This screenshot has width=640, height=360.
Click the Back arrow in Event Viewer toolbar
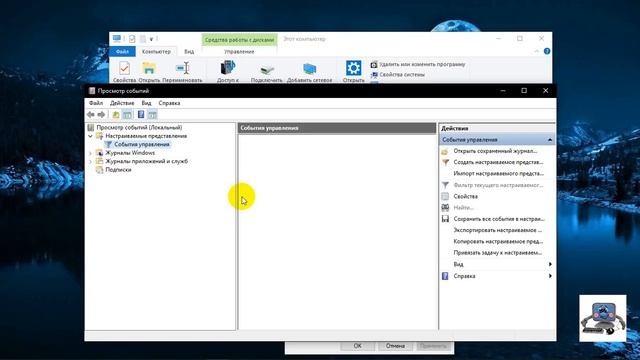click(91, 115)
